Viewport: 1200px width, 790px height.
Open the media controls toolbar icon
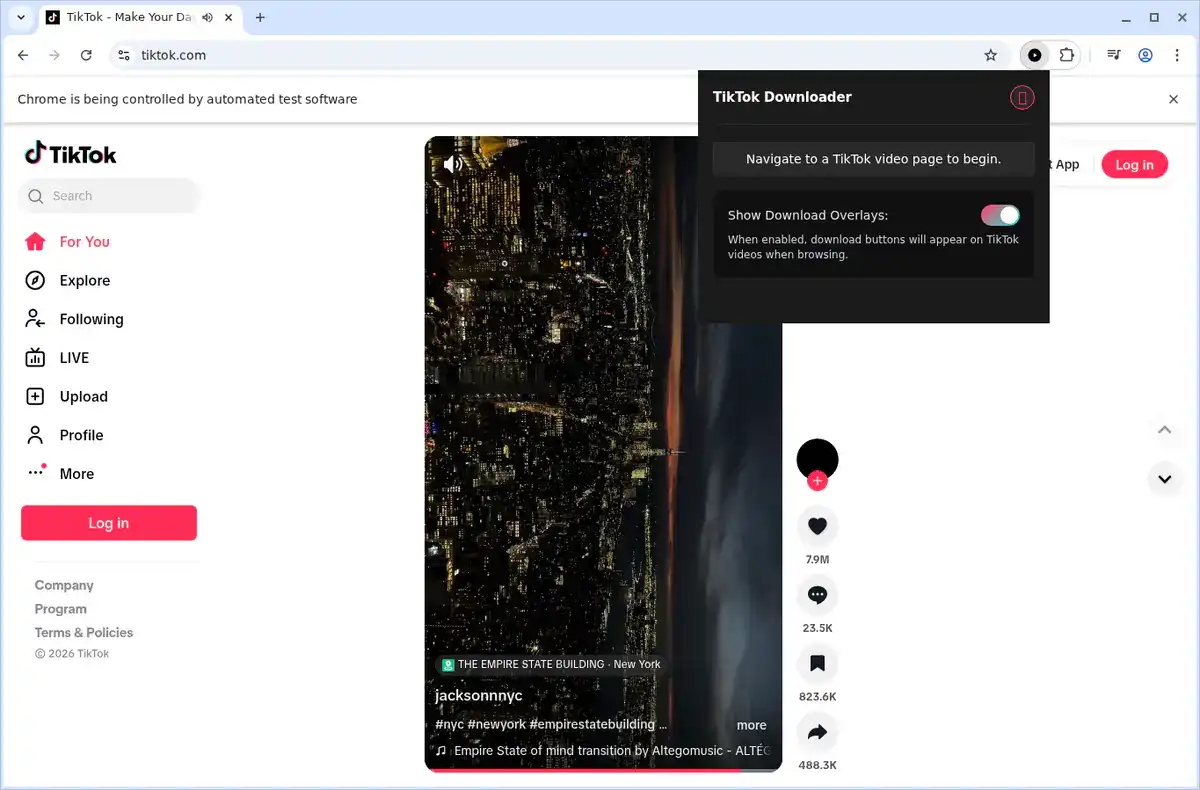tap(1113, 55)
